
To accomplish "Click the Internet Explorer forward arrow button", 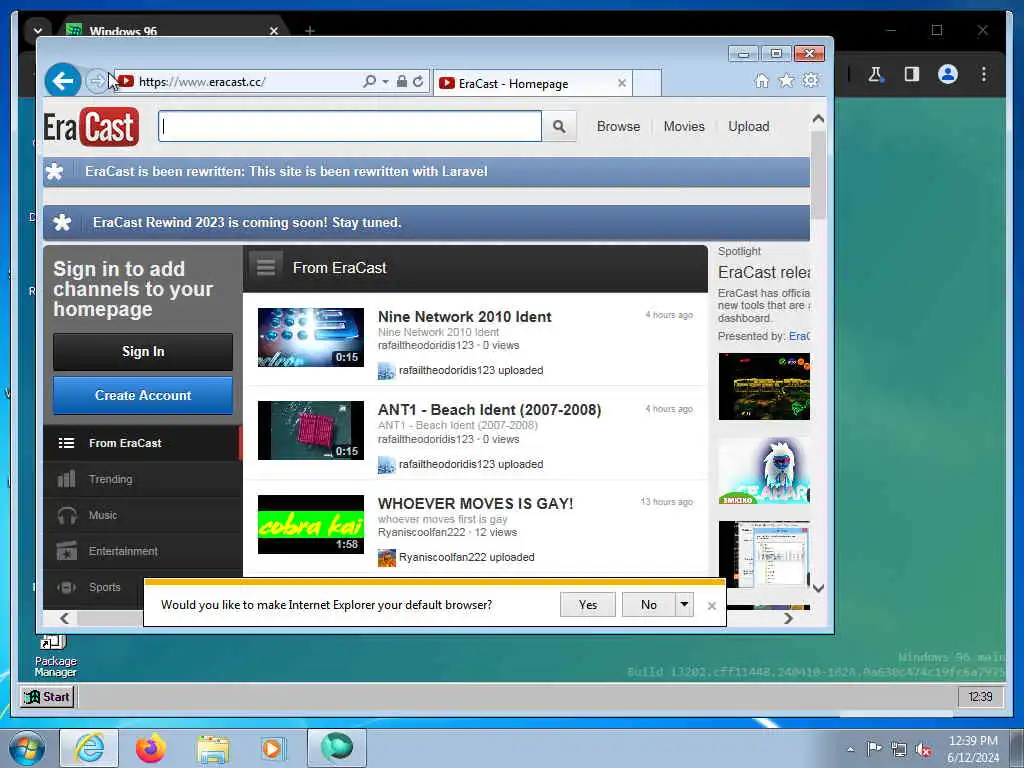I will (x=97, y=82).
